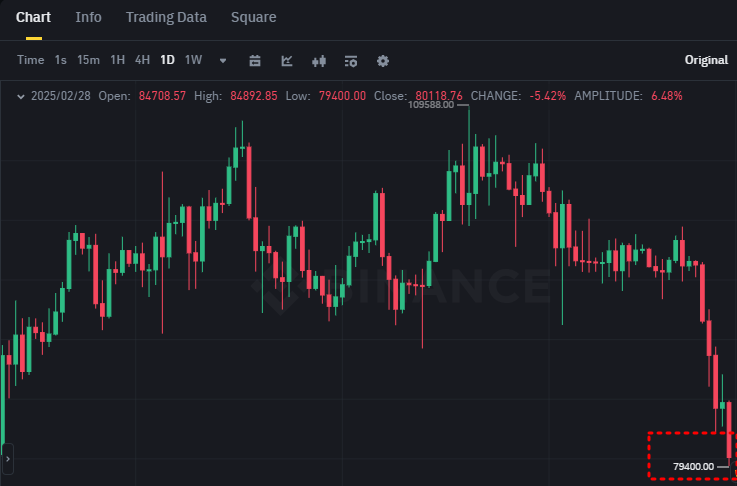Open the Info tab
737x486 pixels.
click(88, 17)
